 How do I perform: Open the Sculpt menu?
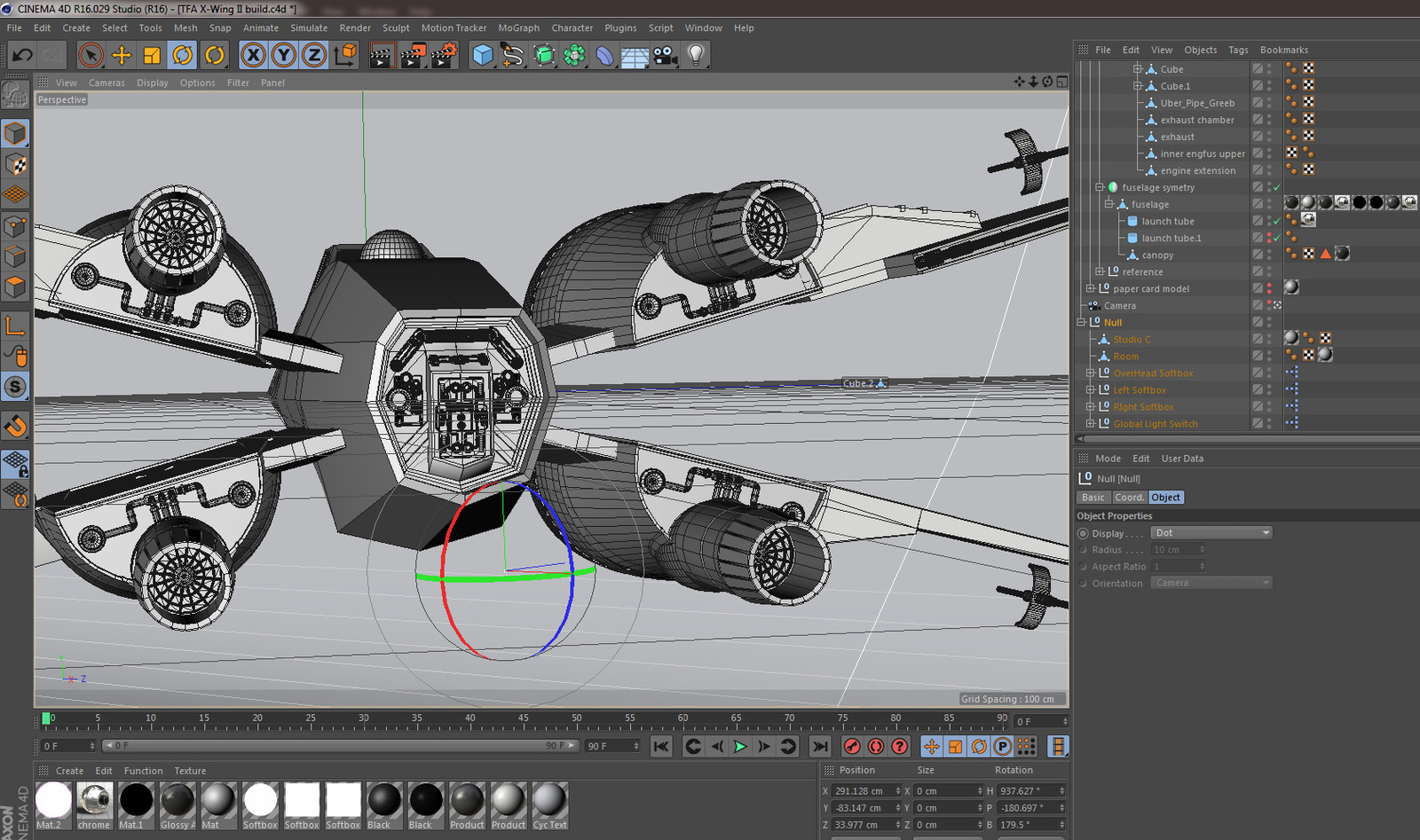coord(396,27)
